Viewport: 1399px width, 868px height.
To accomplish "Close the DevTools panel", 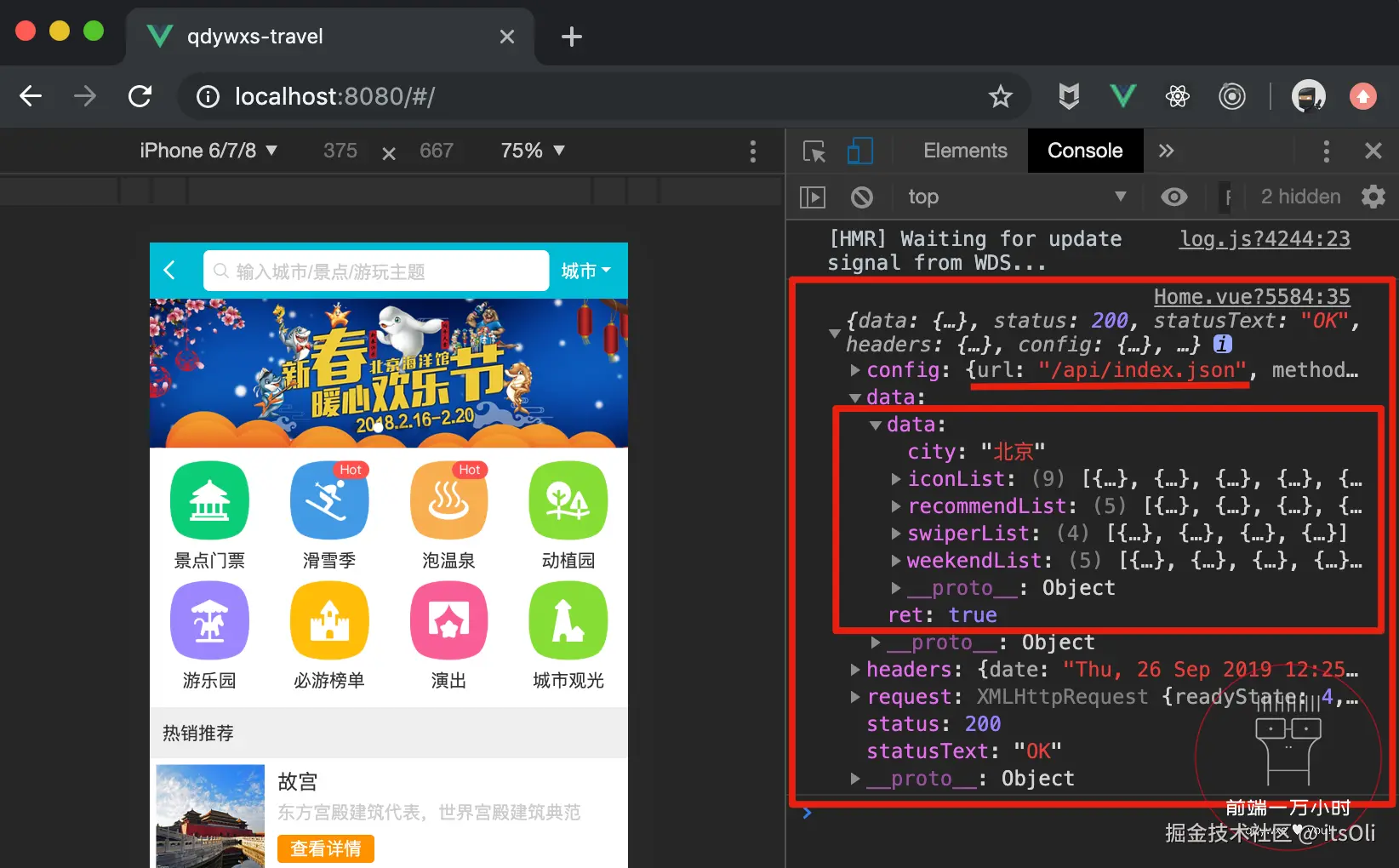I will [x=1373, y=151].
